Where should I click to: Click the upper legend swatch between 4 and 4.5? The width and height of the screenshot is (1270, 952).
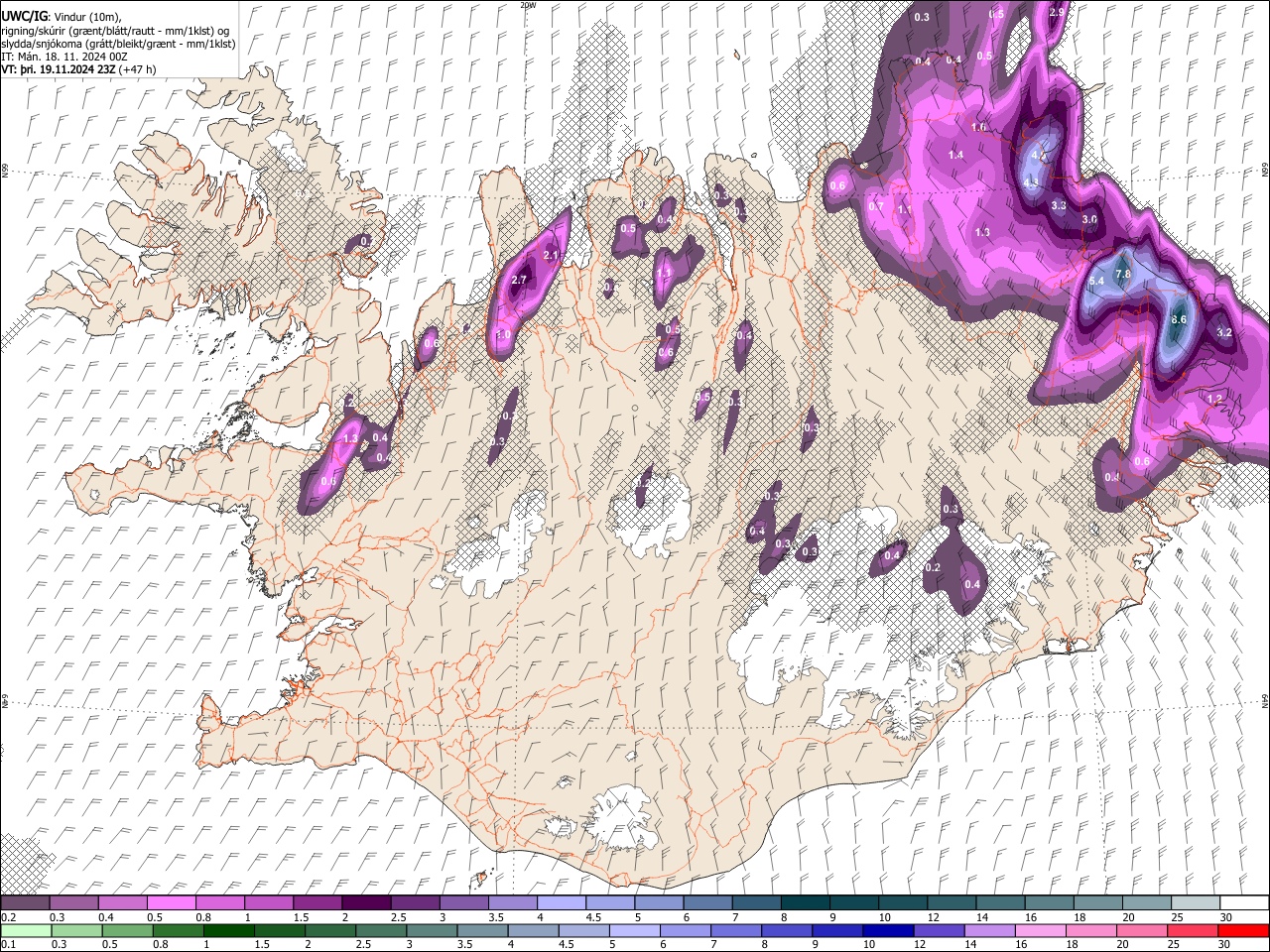(562, 903)
